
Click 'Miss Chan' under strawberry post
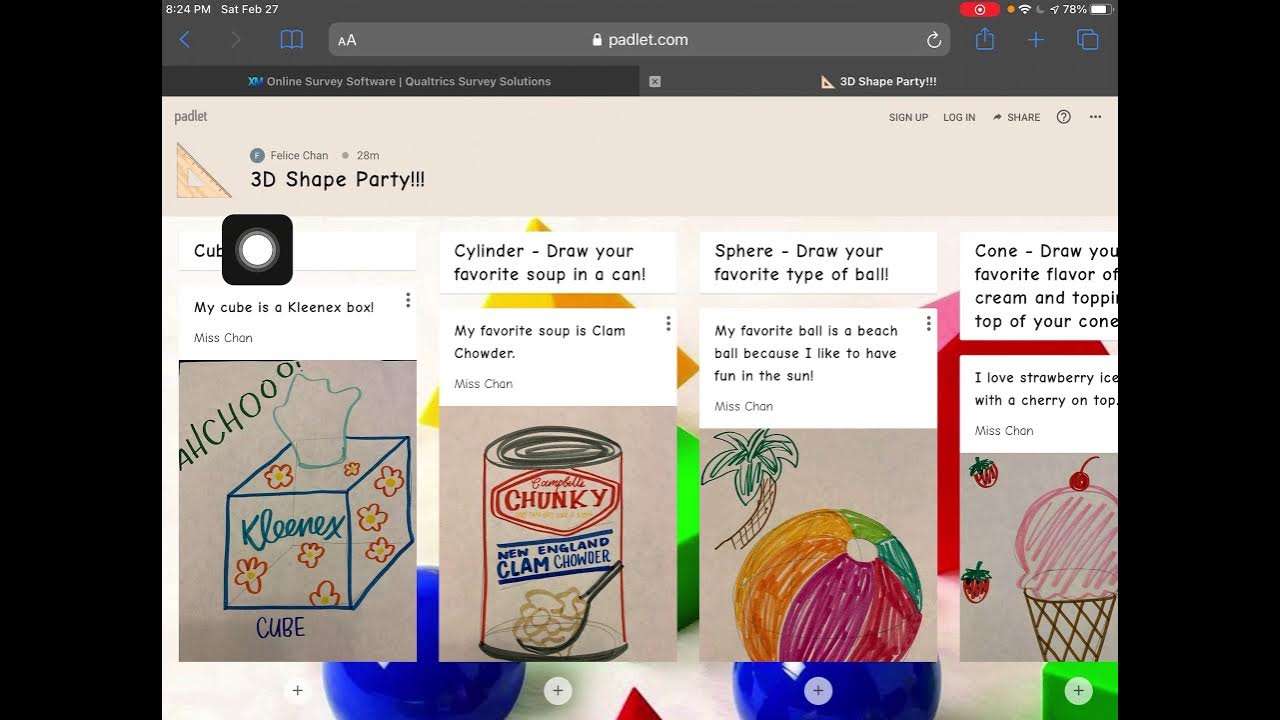tap(1004, 431)
